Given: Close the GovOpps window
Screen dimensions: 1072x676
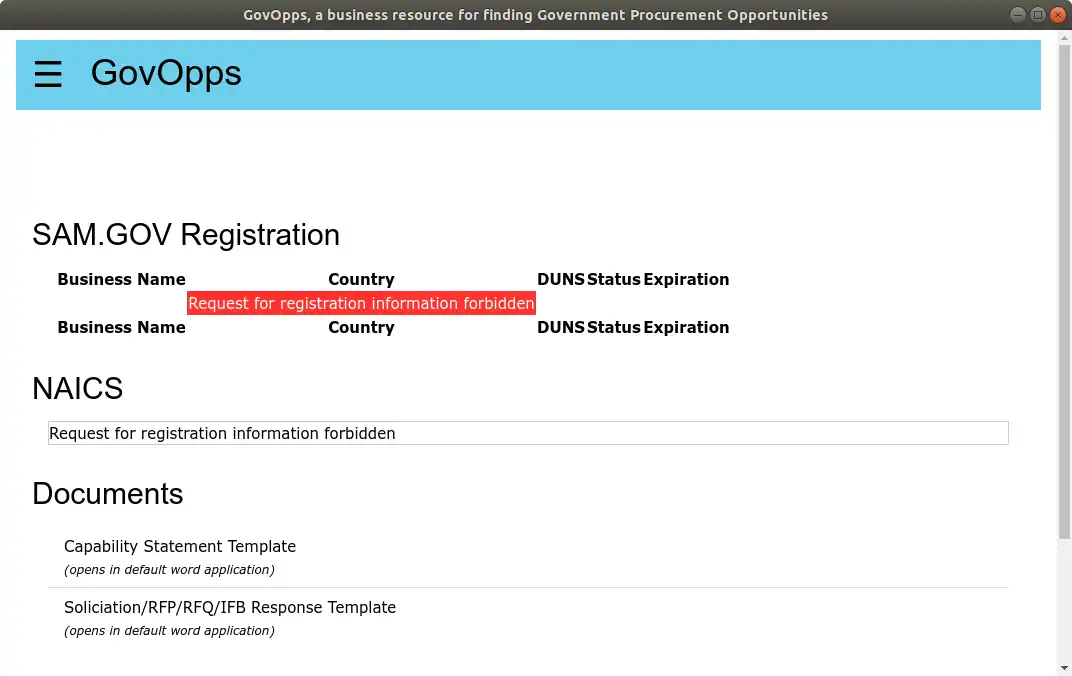Looking at the screenshot, I should click(x=1057, y=15).
